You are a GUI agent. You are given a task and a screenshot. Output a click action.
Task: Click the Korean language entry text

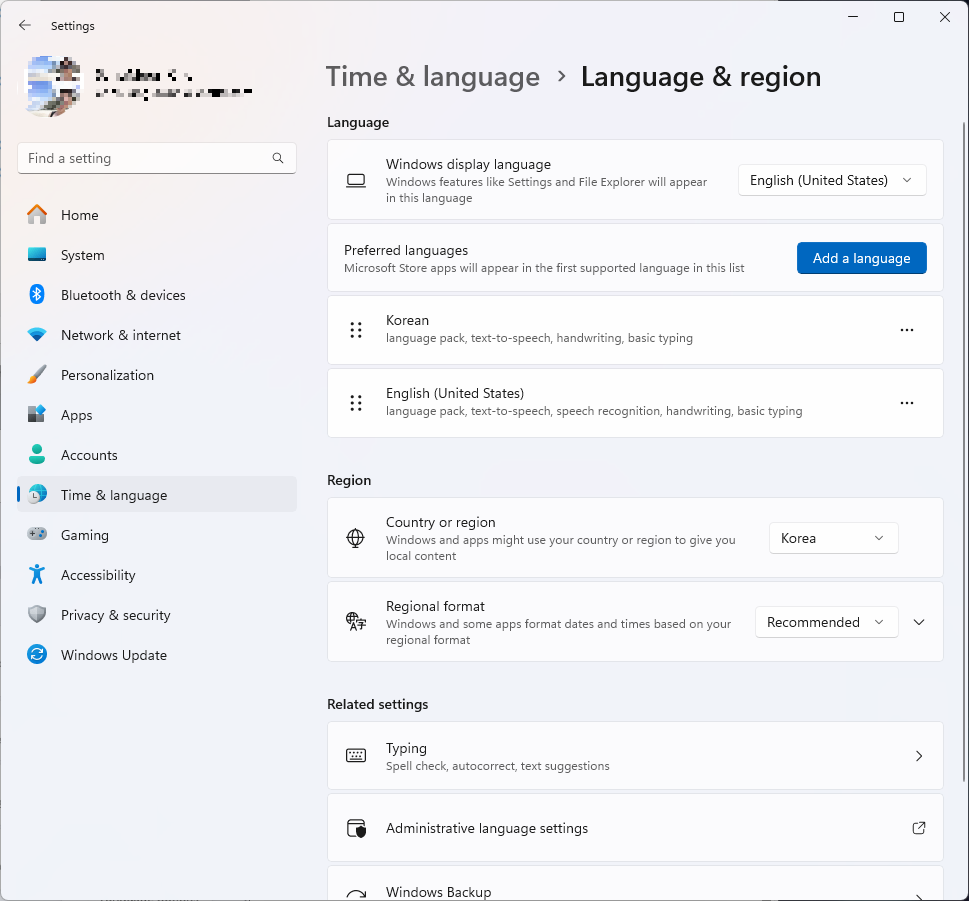click(x=407, y=320)
